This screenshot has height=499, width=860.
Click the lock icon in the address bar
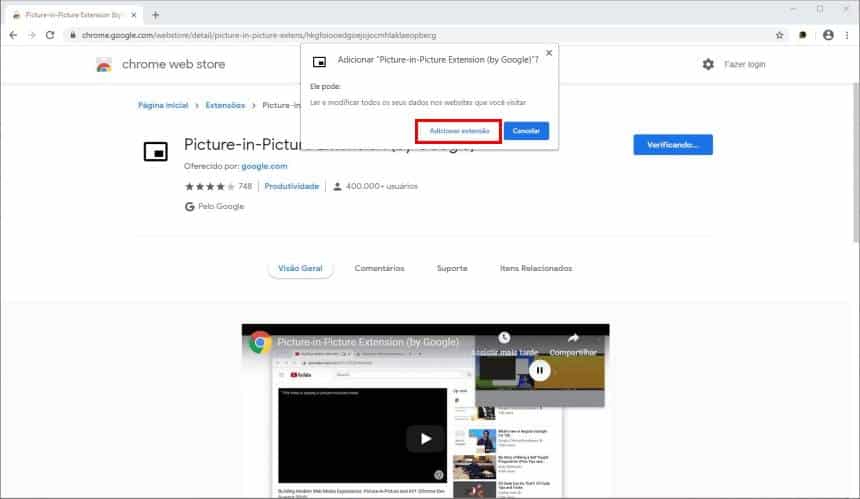72,35
